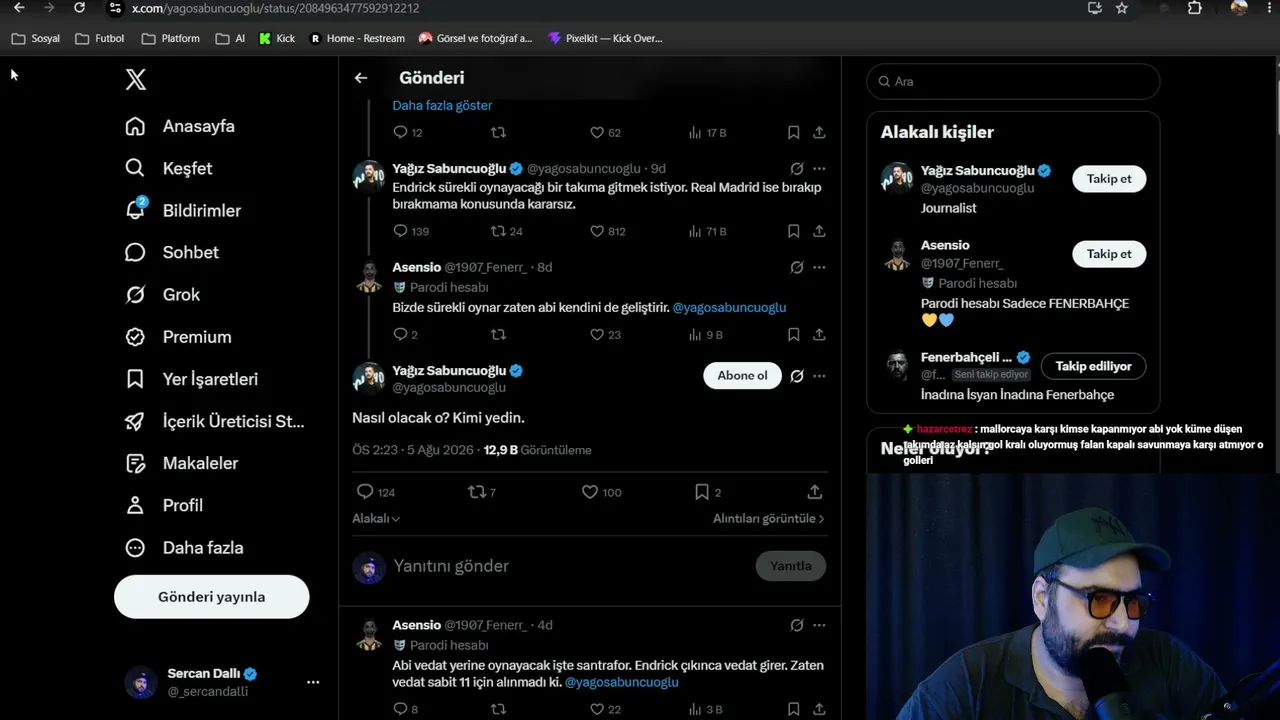Screen dimensions: 1280x720
Task: Click Takip ediliyor for Fenerbahçeli
Action: click(x=1094, y=366)
